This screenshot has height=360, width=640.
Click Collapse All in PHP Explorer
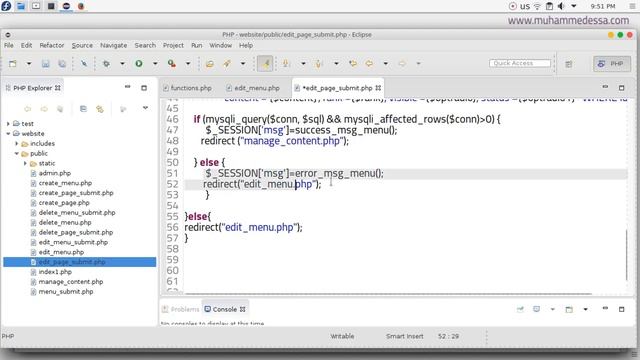83,109
